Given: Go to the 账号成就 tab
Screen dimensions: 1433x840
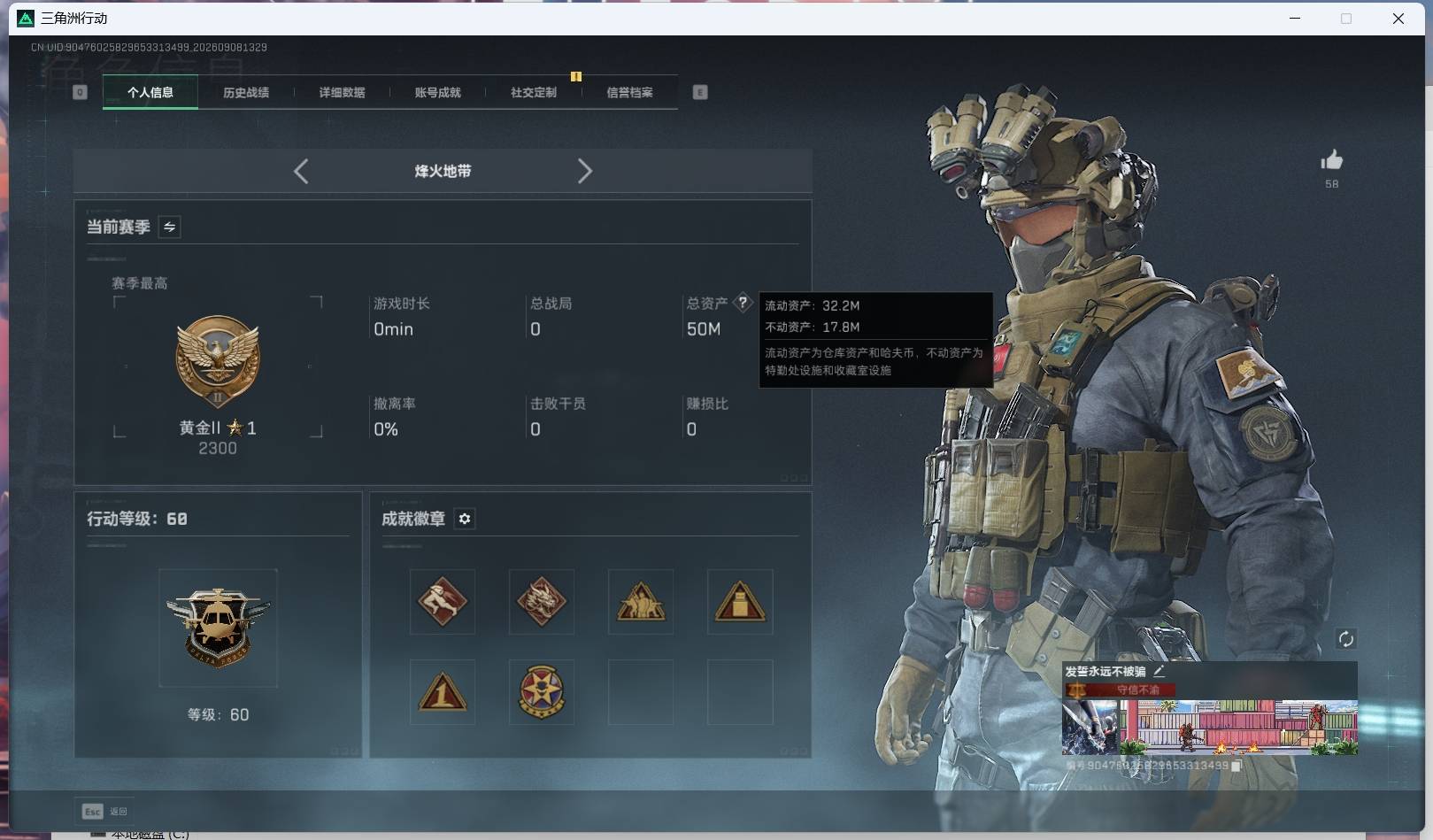Looking at the screenshot, I should tap(437, 92).
